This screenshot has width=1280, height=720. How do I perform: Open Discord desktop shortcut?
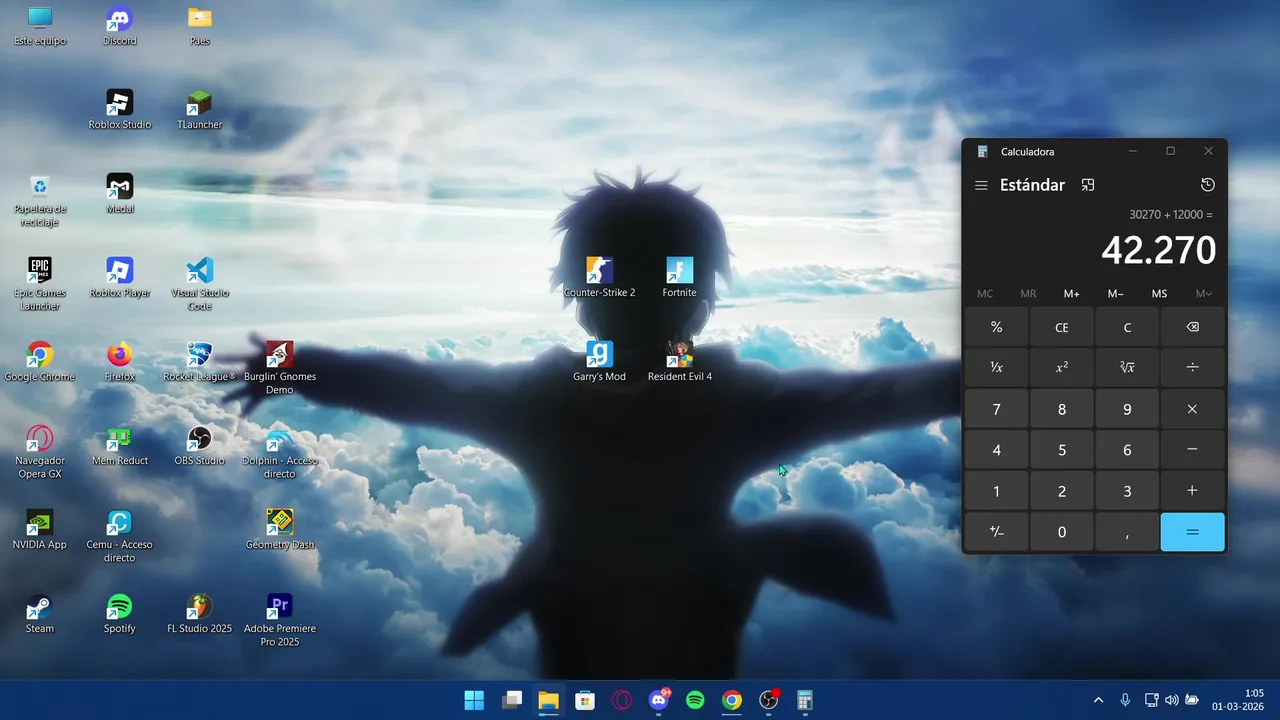(x=119, y=26)
